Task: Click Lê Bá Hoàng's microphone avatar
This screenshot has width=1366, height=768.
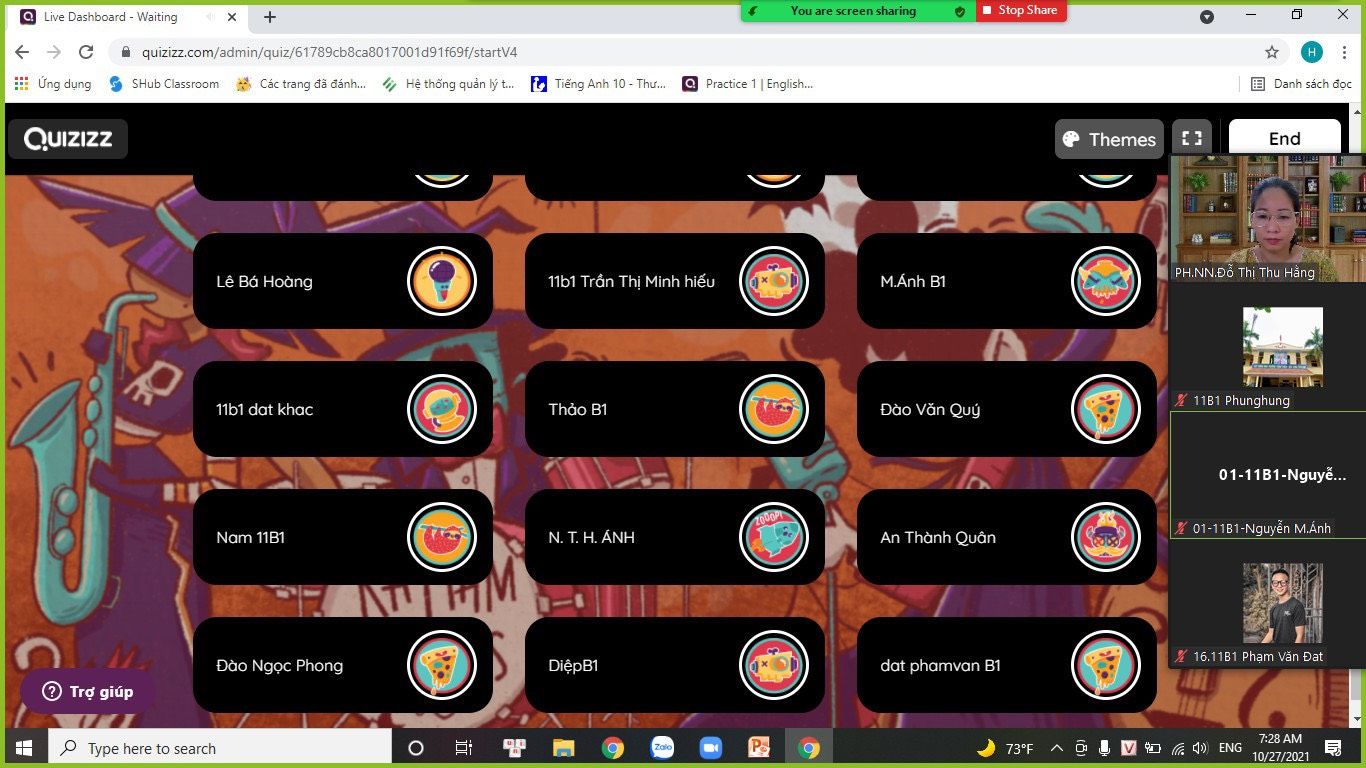Action: [x=442, y=281]
